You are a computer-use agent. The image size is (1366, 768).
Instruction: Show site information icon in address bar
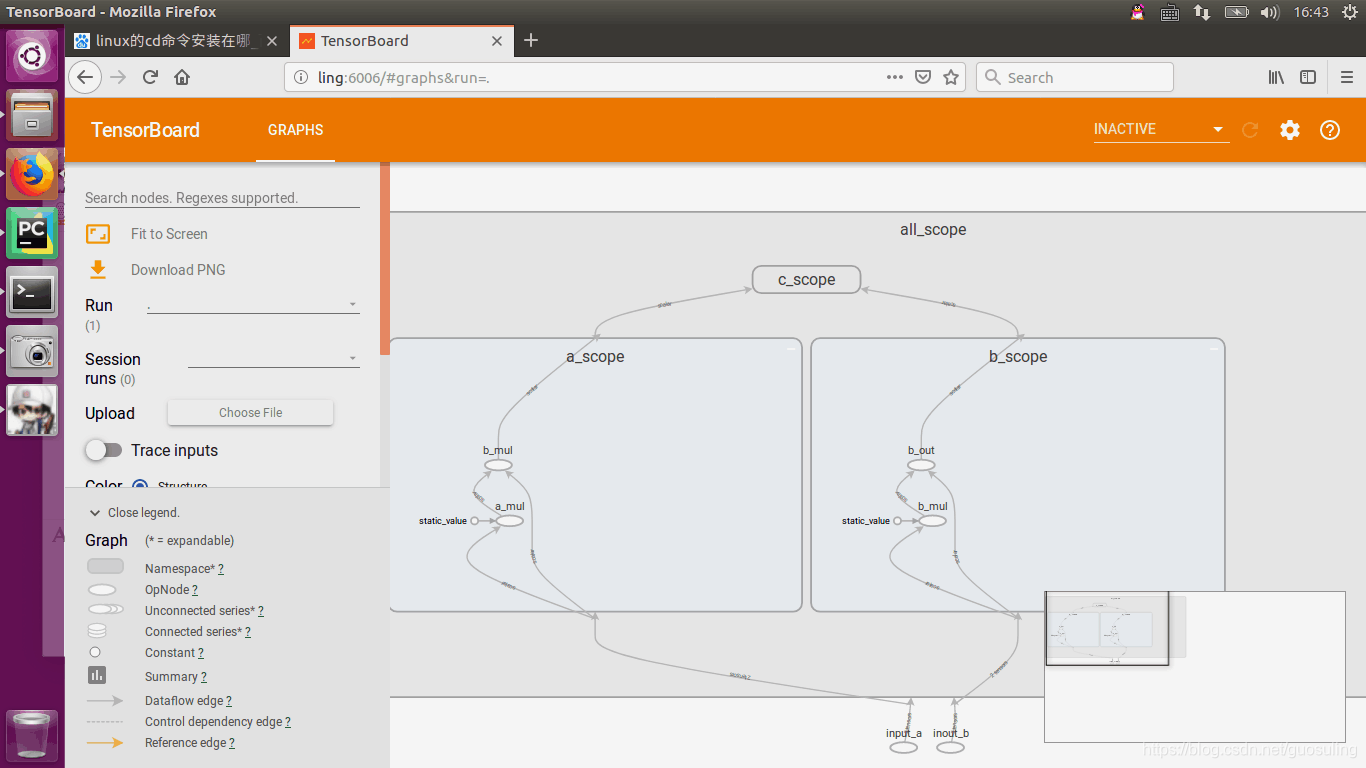301,77
